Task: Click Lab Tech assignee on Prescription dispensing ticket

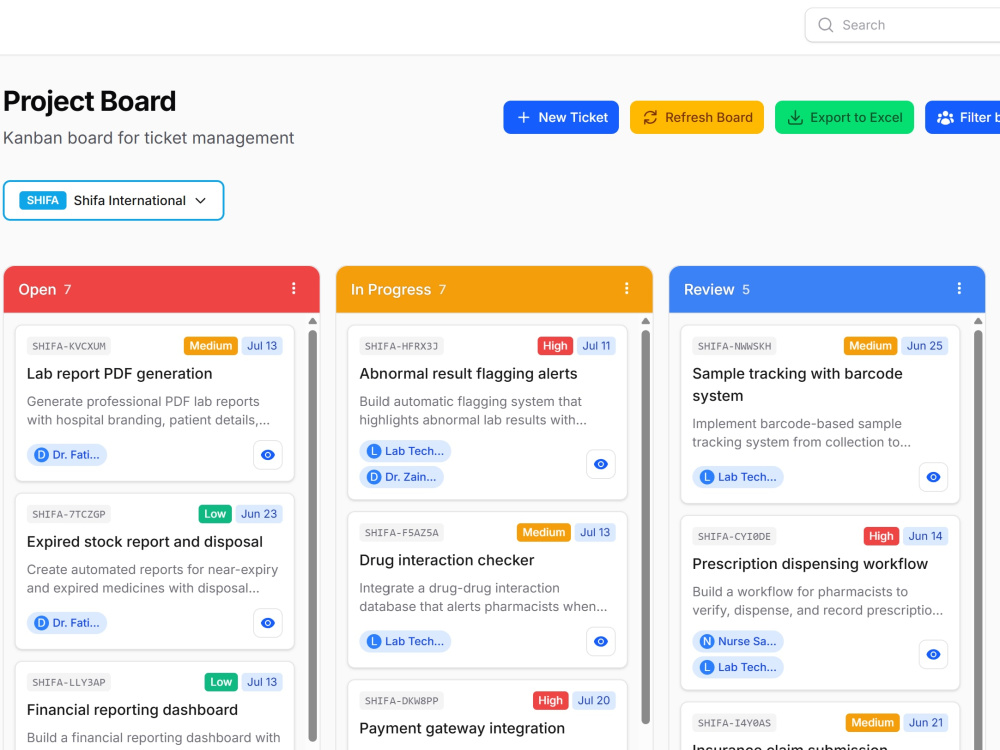Action: pos(739,667)
